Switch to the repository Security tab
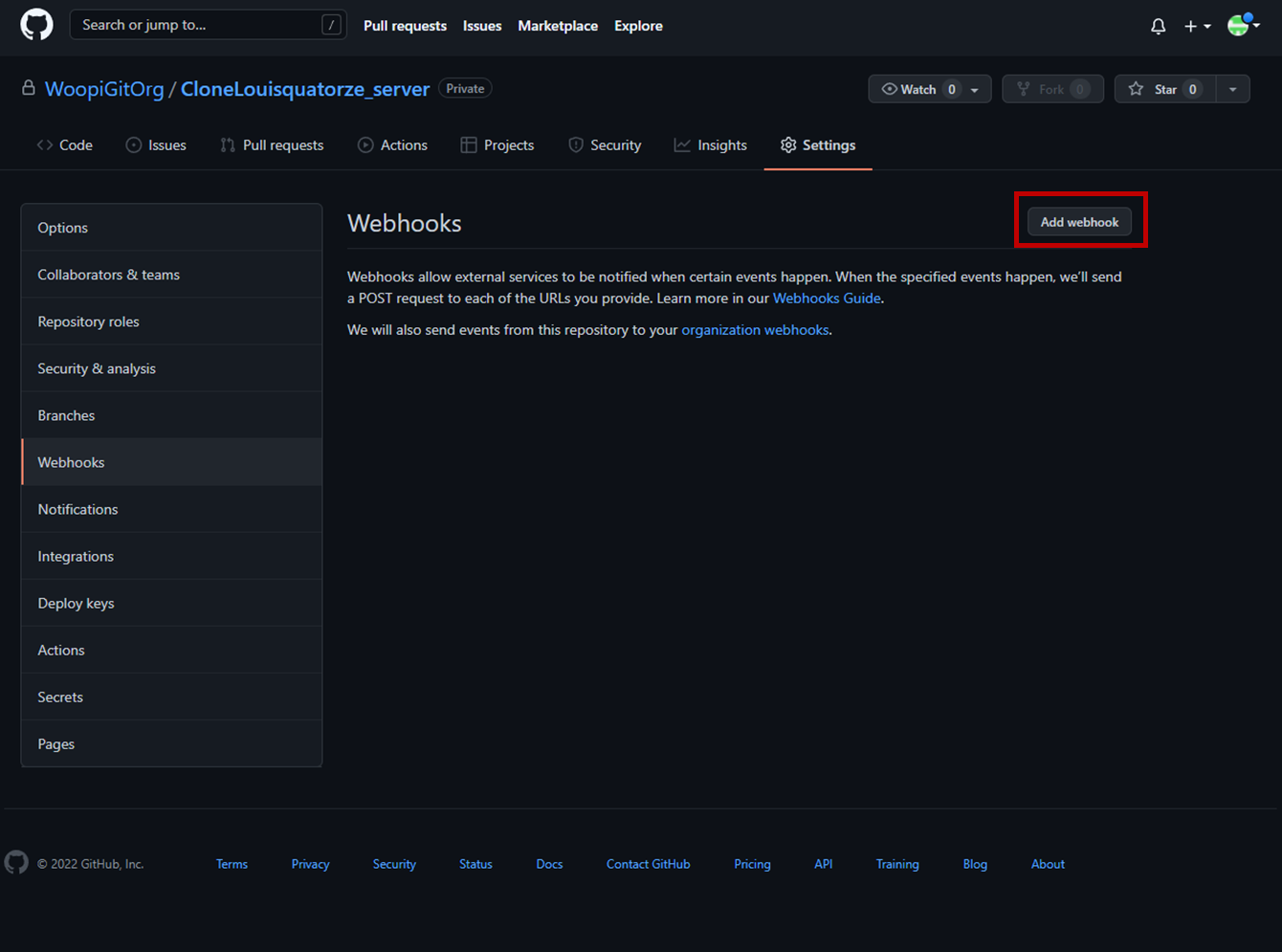The width and height of the screenshot is (1282, 952). click(x=605, y=145)
